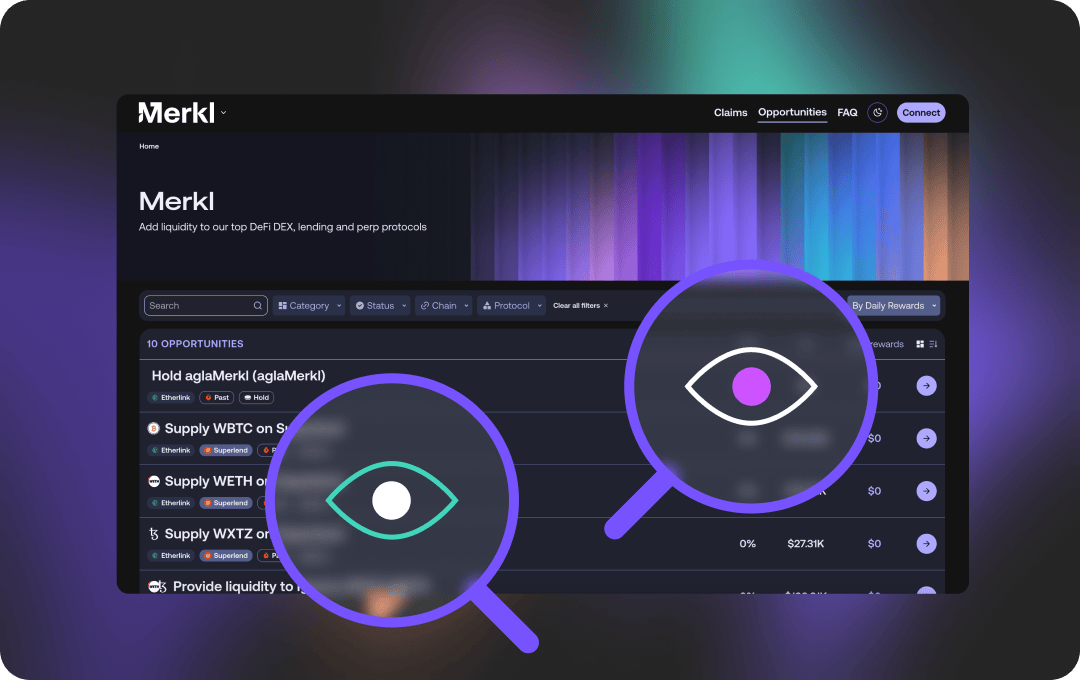Click the Superlend tag under Supply WXTZ
The height and width of the screenshot is (680, 1080).
[226, 556]
